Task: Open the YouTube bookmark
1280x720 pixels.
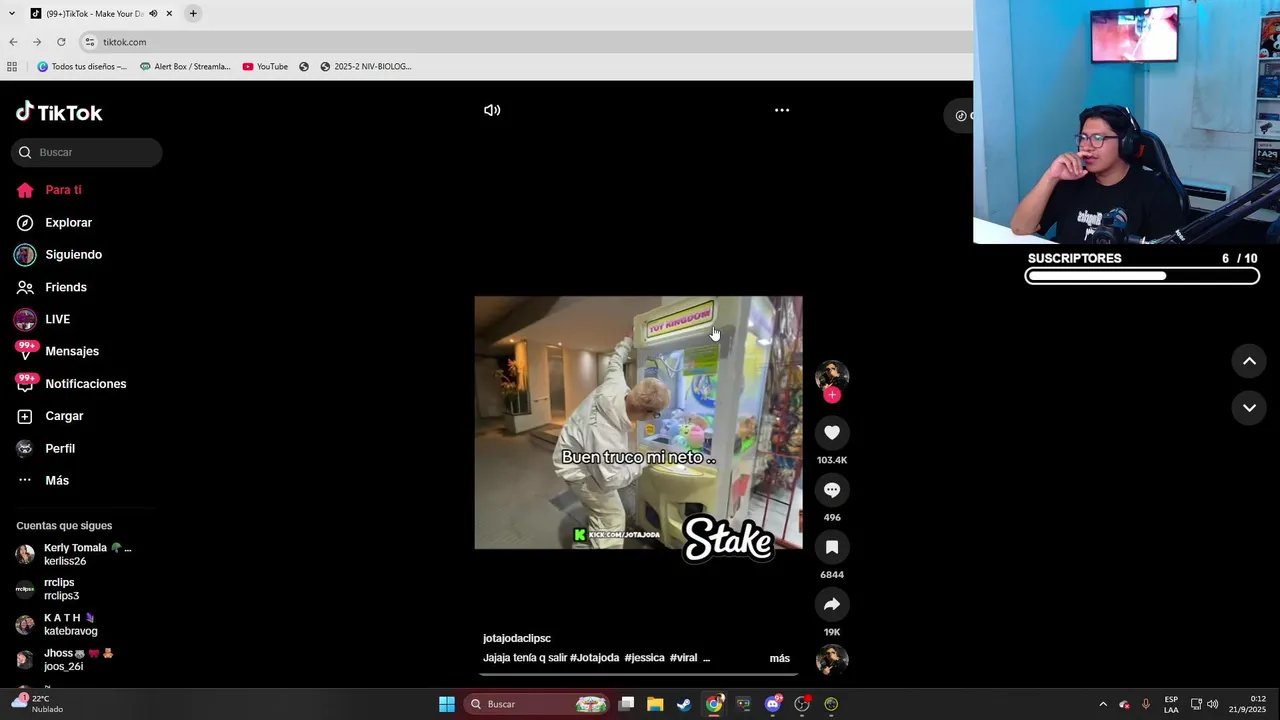Action: pyautogui.click(x=265, y=67)
